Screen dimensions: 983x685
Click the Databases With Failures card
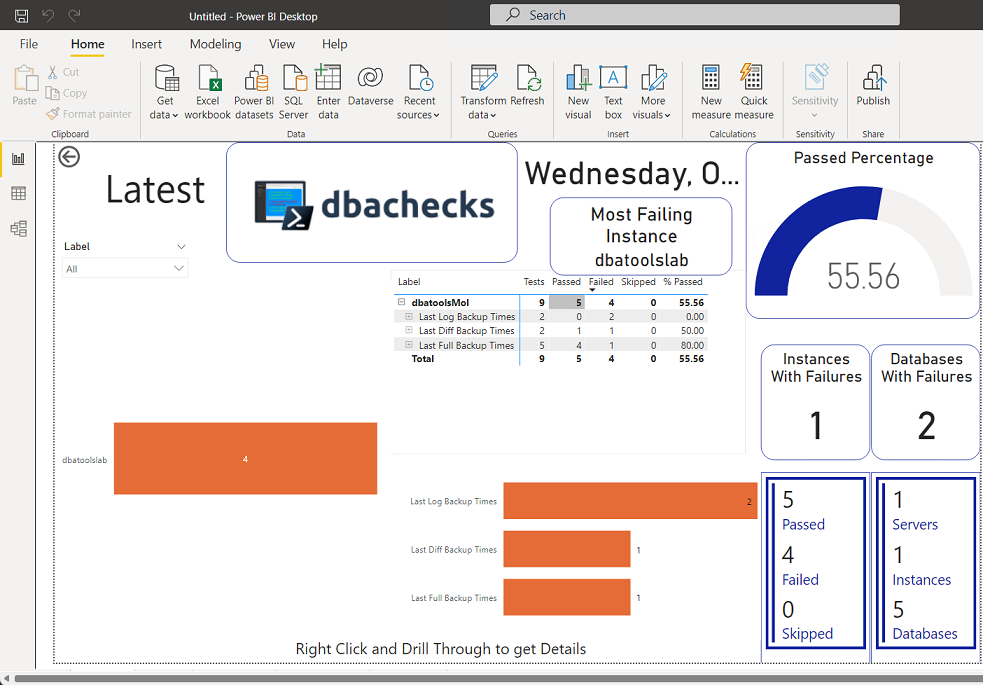[926, 402]
